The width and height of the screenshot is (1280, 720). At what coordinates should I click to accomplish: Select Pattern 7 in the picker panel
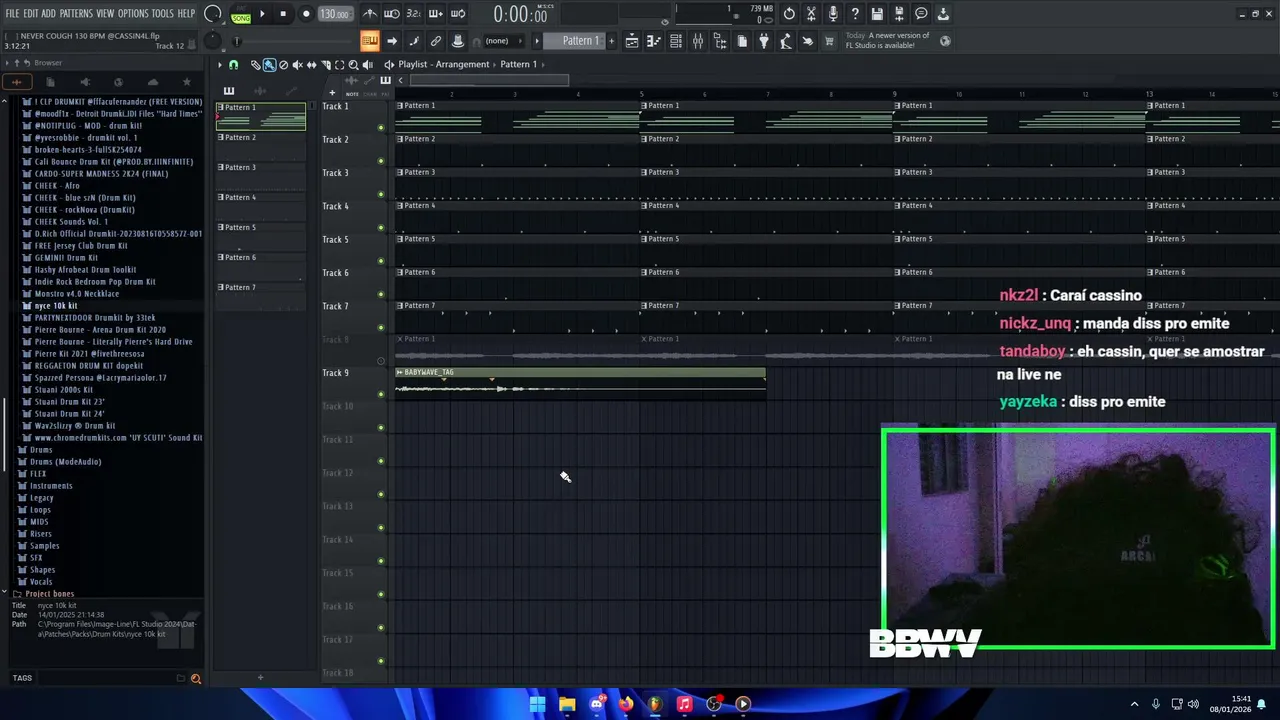click(261, 297)
